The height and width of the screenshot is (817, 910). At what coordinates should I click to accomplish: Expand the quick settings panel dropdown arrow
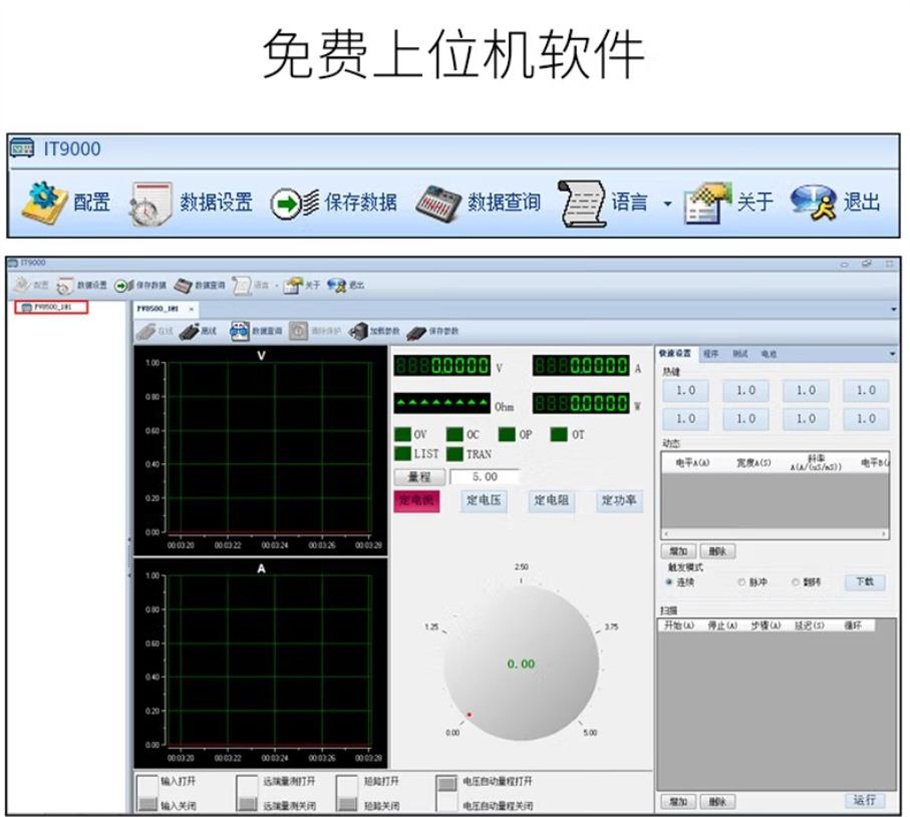[x=893, y=353]
